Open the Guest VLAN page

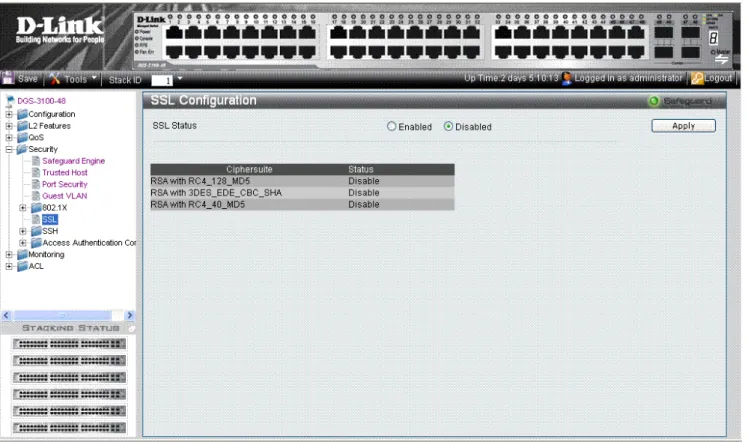(64, 196)
